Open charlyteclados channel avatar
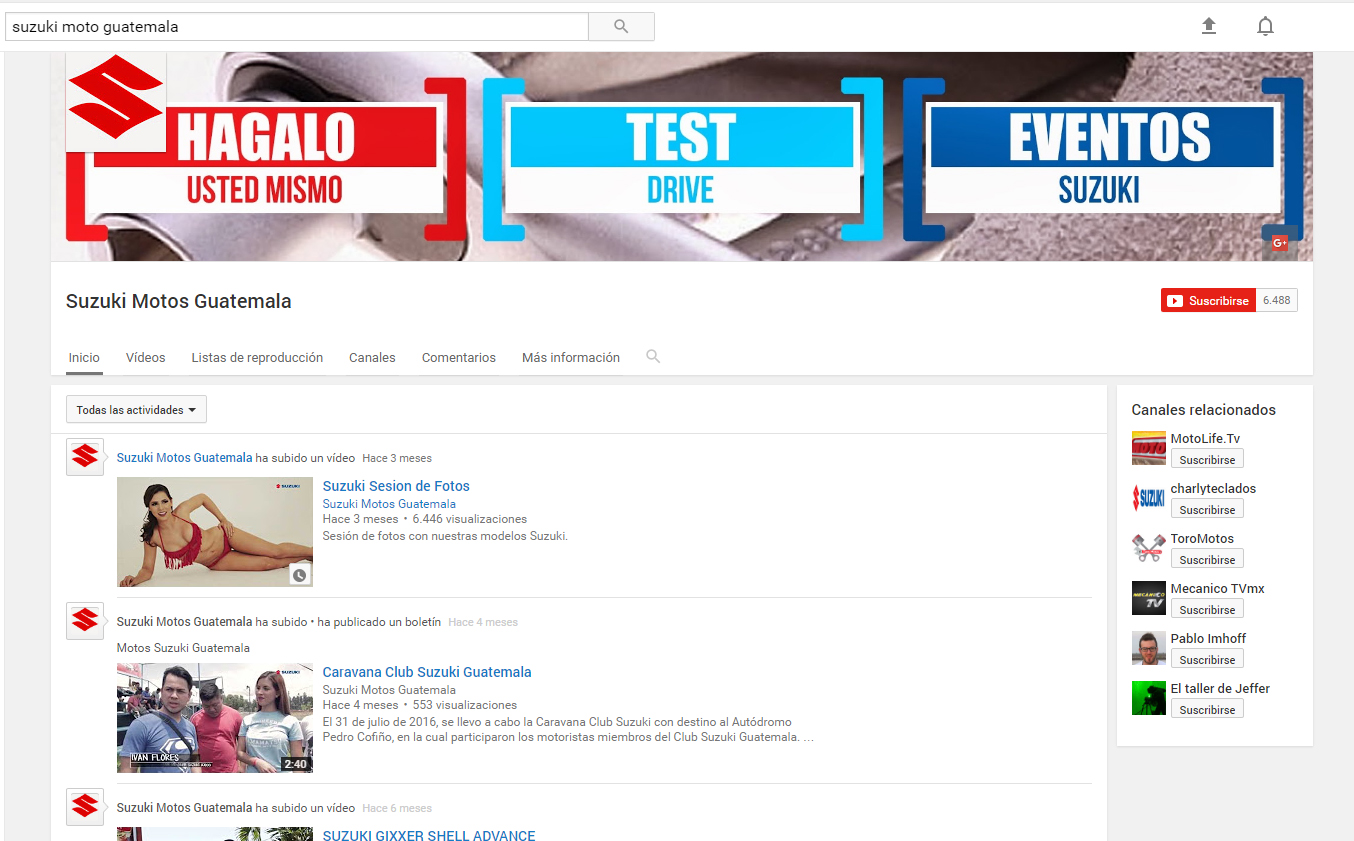Screen dimensions: 1354x841 pyautogui.click(x=1149, y=498)
